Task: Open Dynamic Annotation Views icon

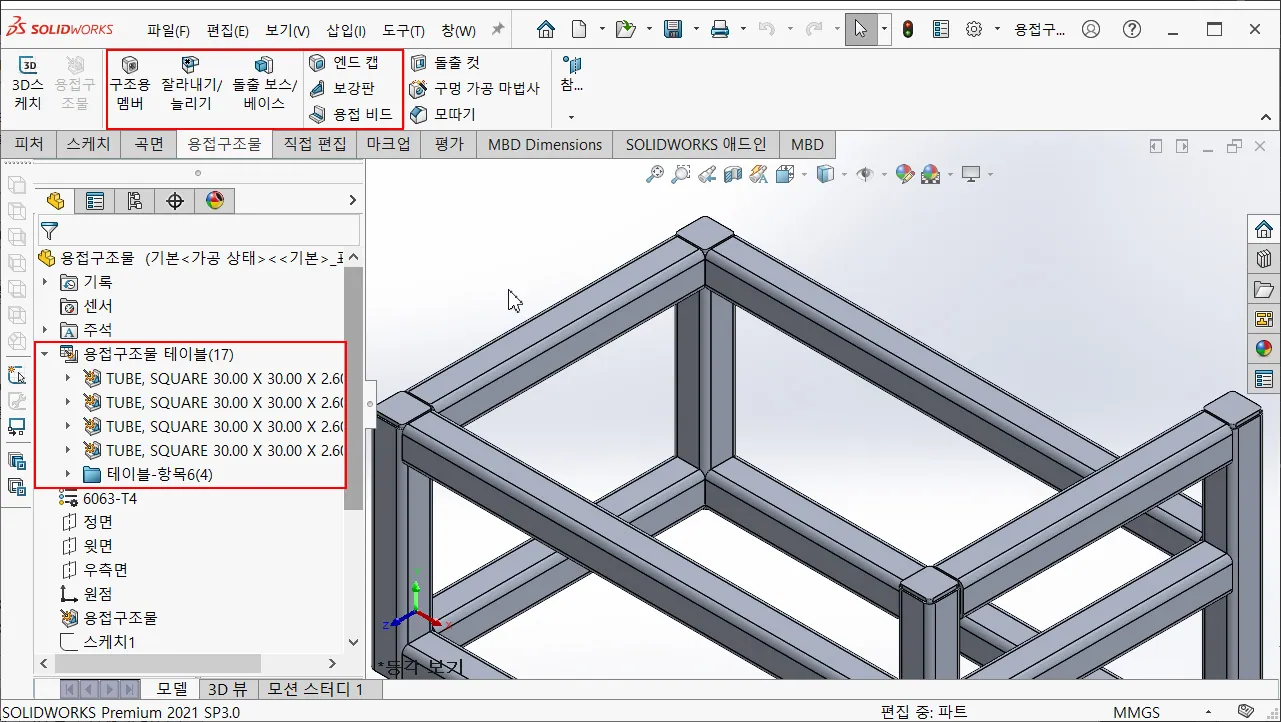Action: click(x=759, y=175)
